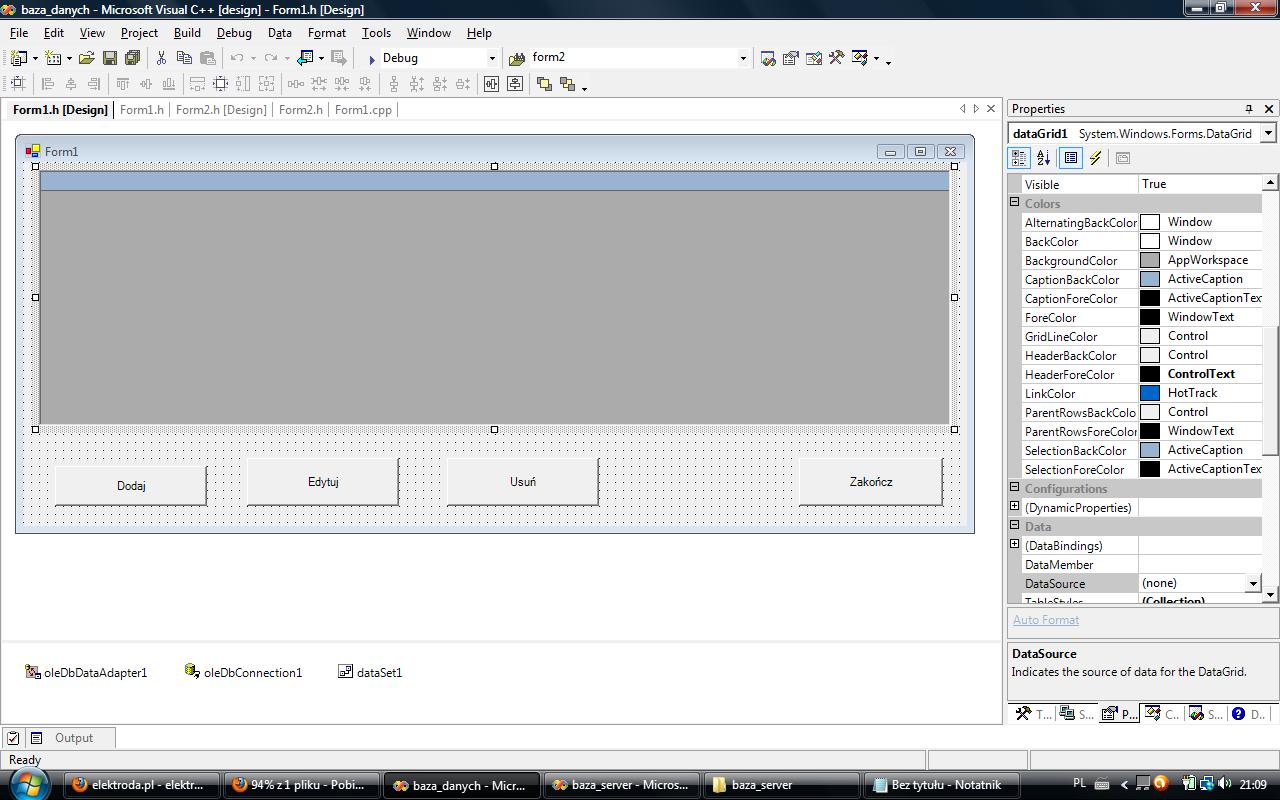This screenshot has height=800, width=1280.
Task: Click the Send to Back layout icon
Action: coord(567,84)
